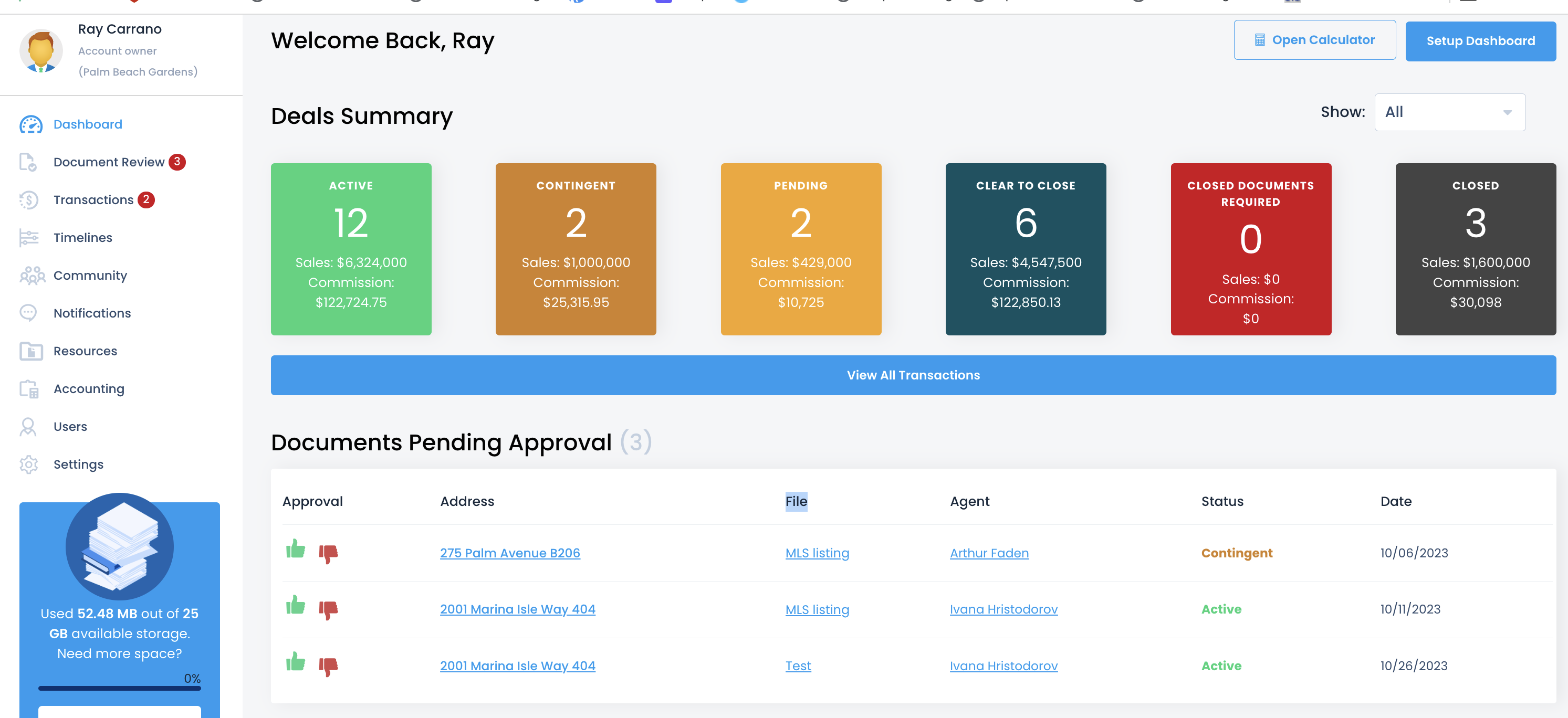
Task: Click the Accounting calculator-file icon
Action: pyautogui.click(x=28, y=389)
